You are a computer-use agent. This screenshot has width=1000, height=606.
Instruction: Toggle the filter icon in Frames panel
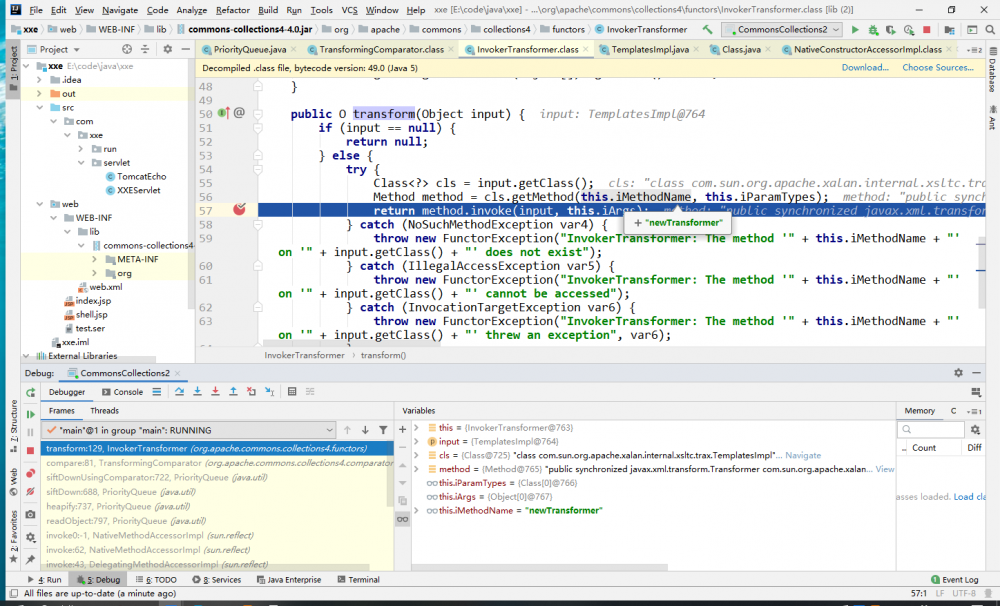(x=383, y=430)
